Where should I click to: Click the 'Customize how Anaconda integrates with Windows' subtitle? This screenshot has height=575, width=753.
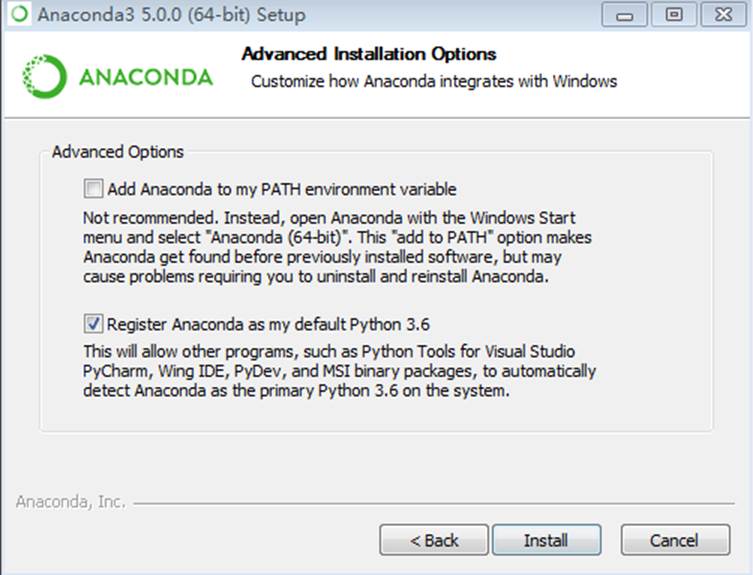point(434,82)
